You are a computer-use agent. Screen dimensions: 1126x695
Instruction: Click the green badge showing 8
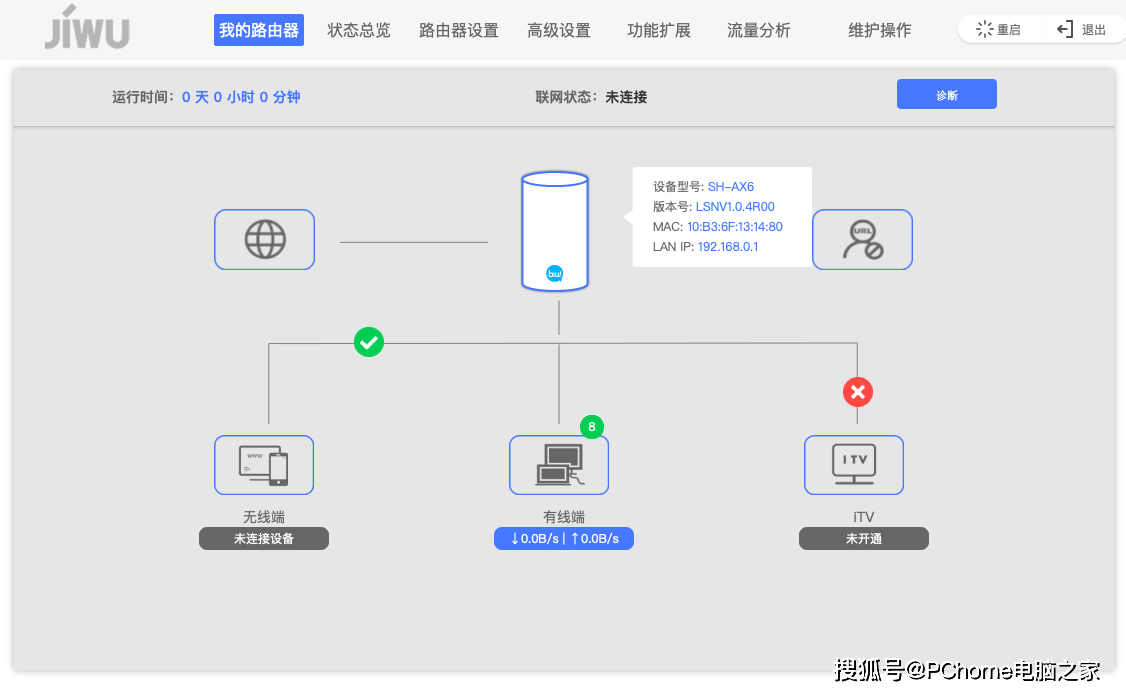point(592,427)
